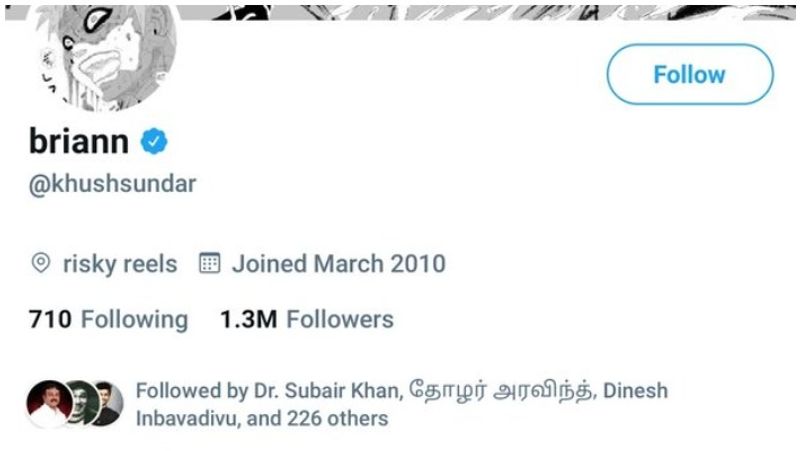Open the 1.3M Followers list
This screenshot has width=800, height=451.
coord(306,320)
